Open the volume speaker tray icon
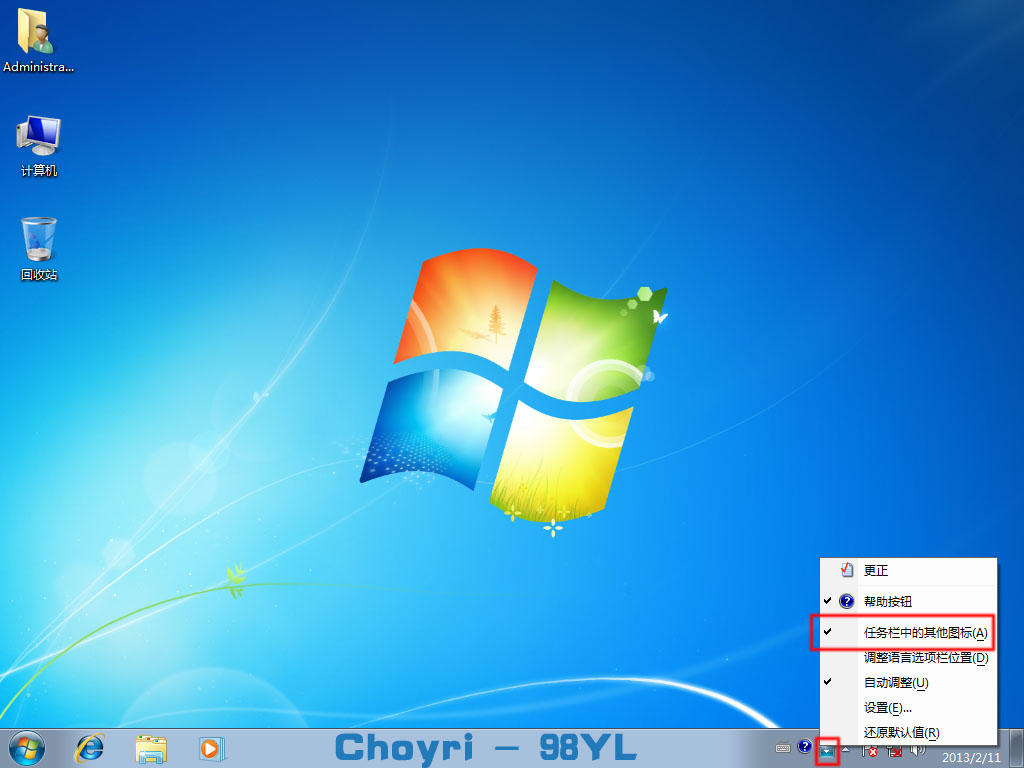Viewport: 1024px width, 768px height. point(918,752)
